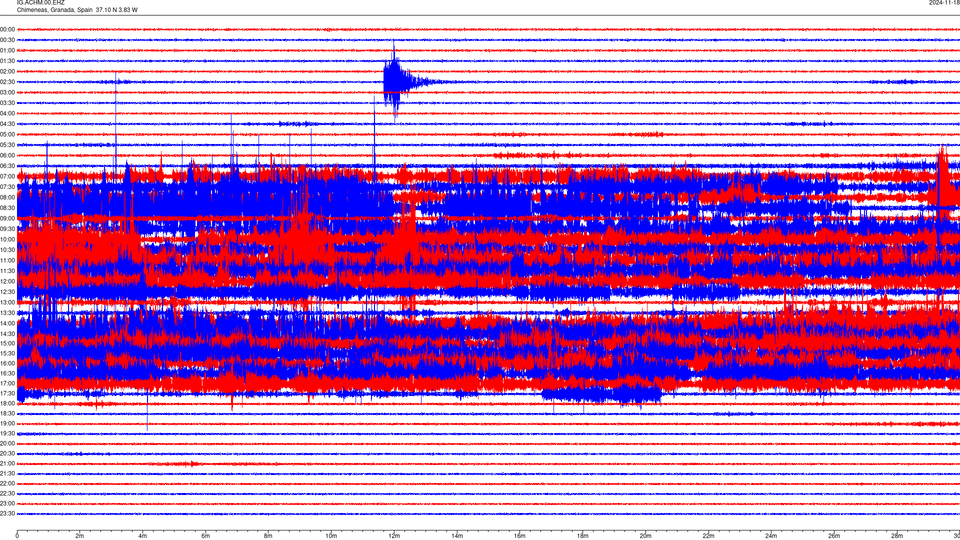Click the 02:00 time label

[7, 71]
